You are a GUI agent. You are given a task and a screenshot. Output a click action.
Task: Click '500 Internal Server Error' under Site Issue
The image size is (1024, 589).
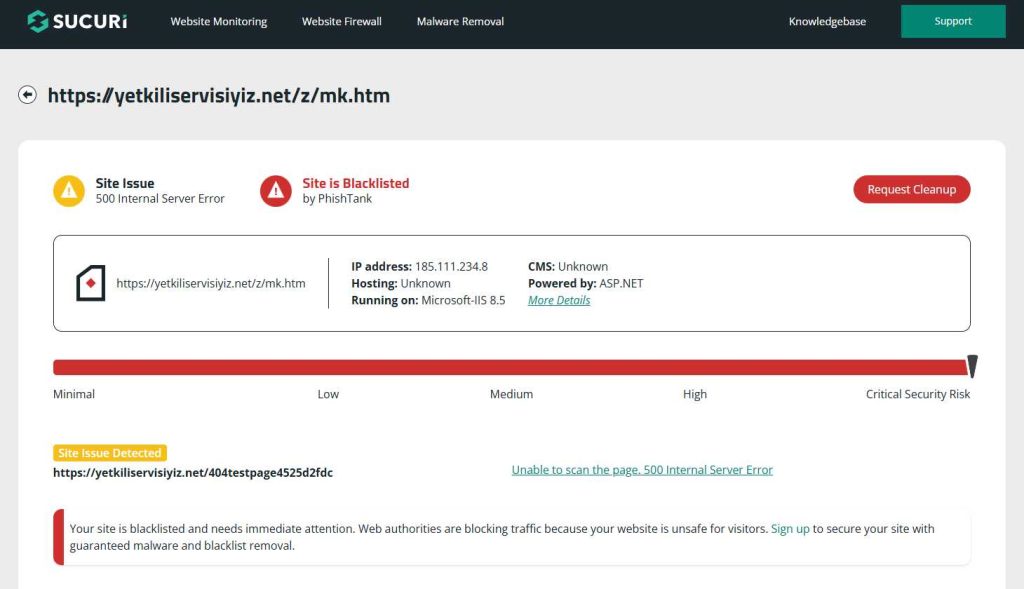point(160,199)
